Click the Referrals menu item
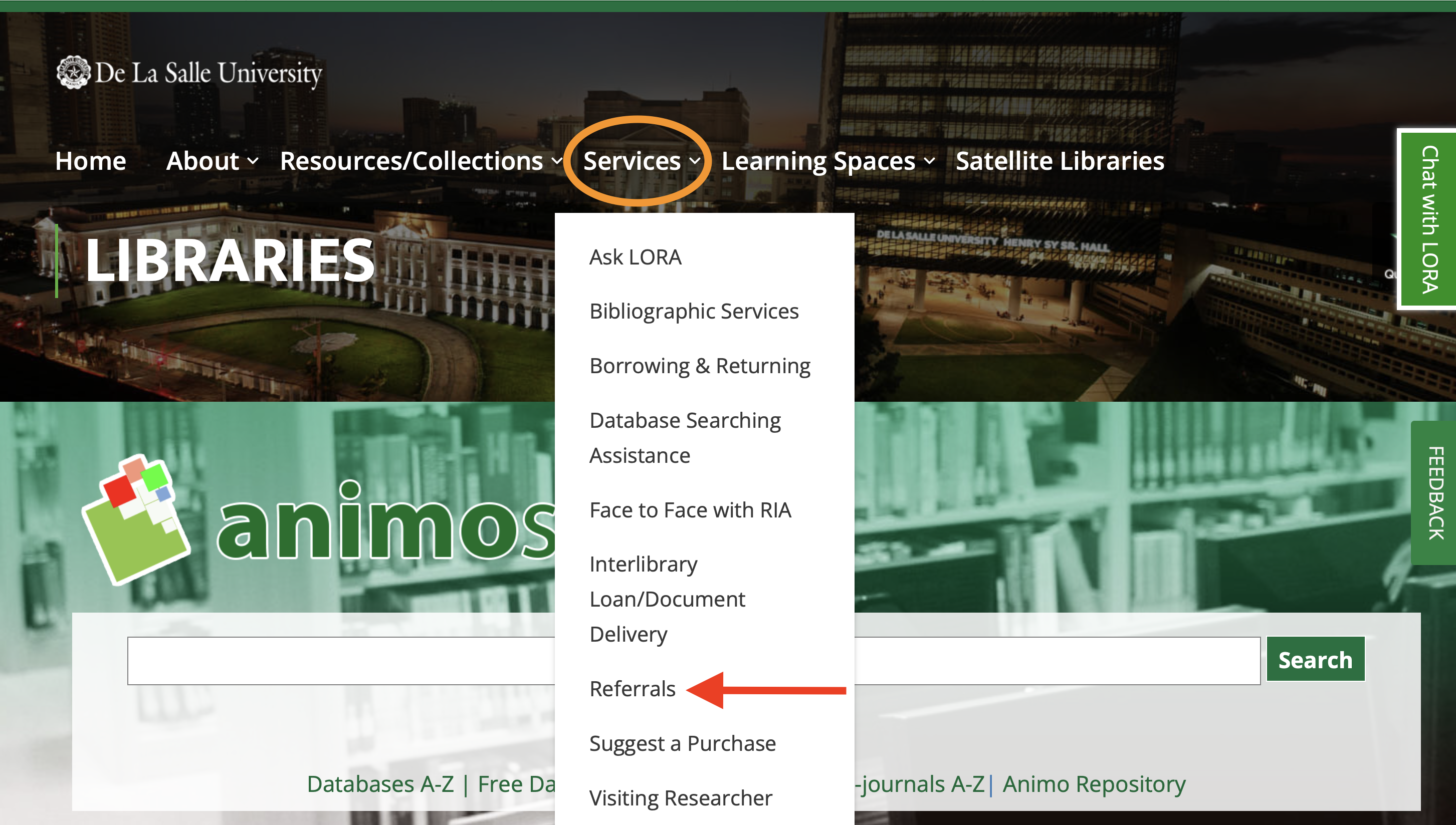 click(x=632, y=689)
